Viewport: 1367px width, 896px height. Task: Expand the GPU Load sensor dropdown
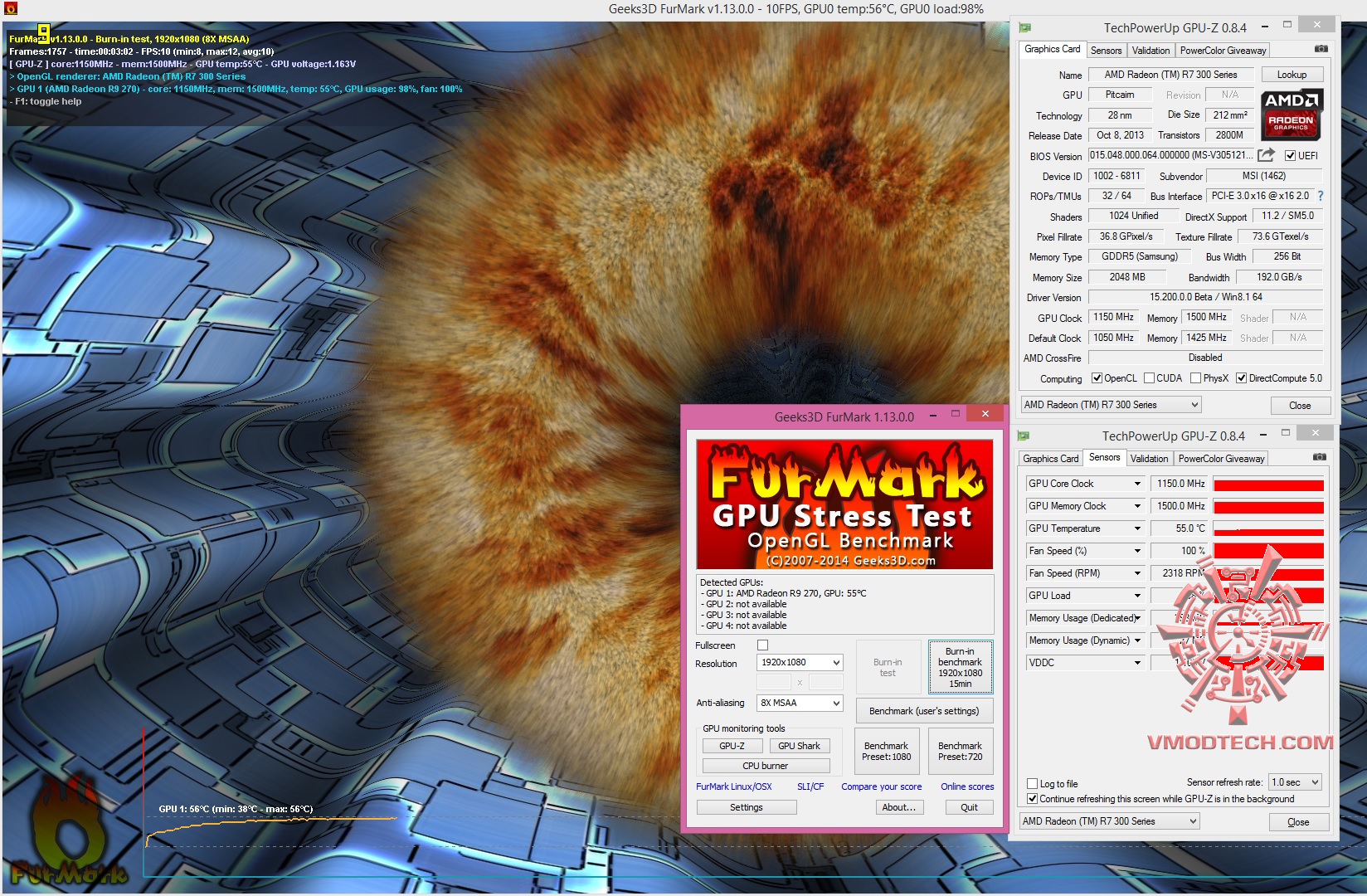tap(1137, 596)
